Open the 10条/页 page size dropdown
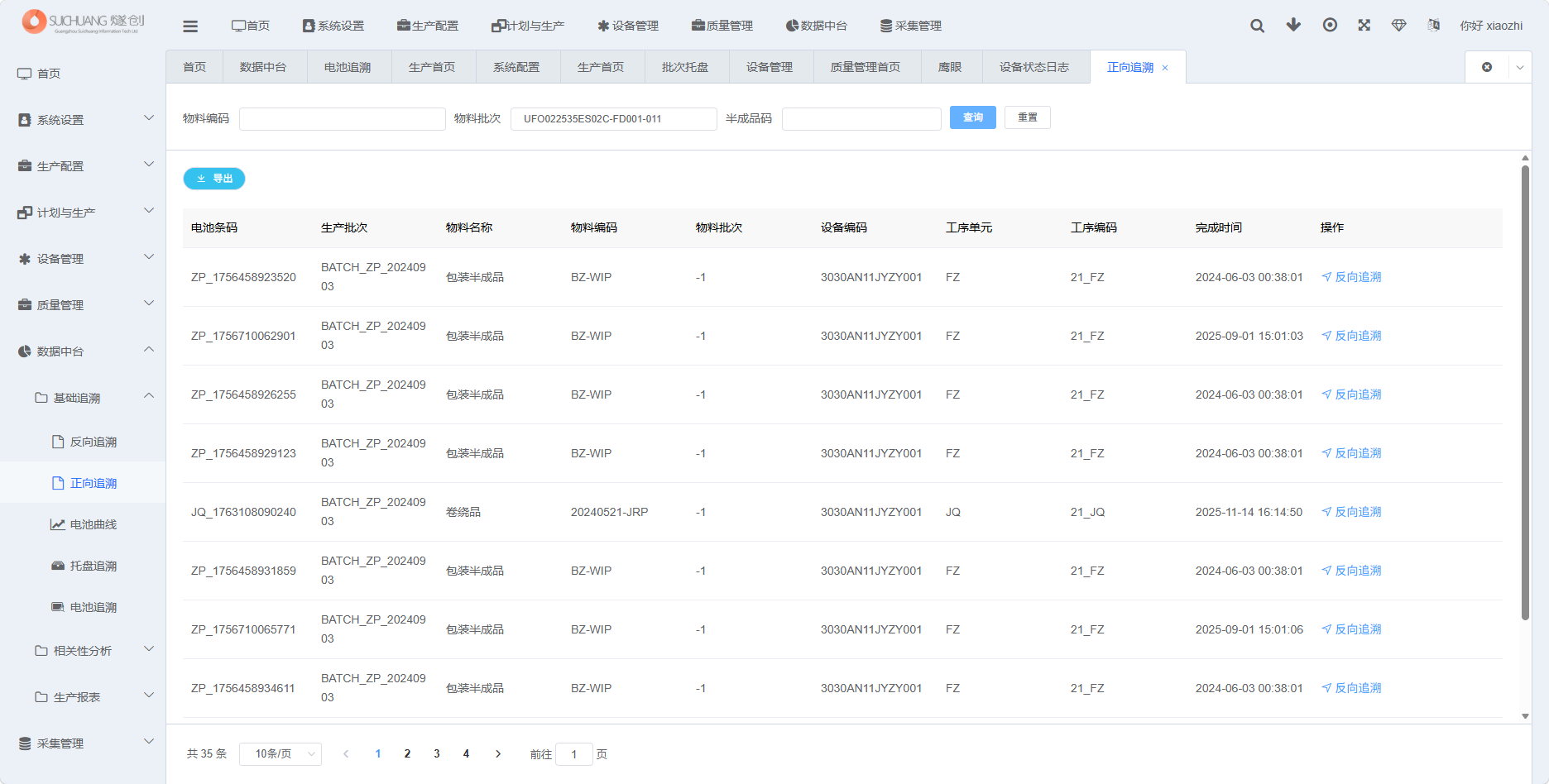Image resolution: width=1549 pixels, height=784 pixels. [281, 754]
